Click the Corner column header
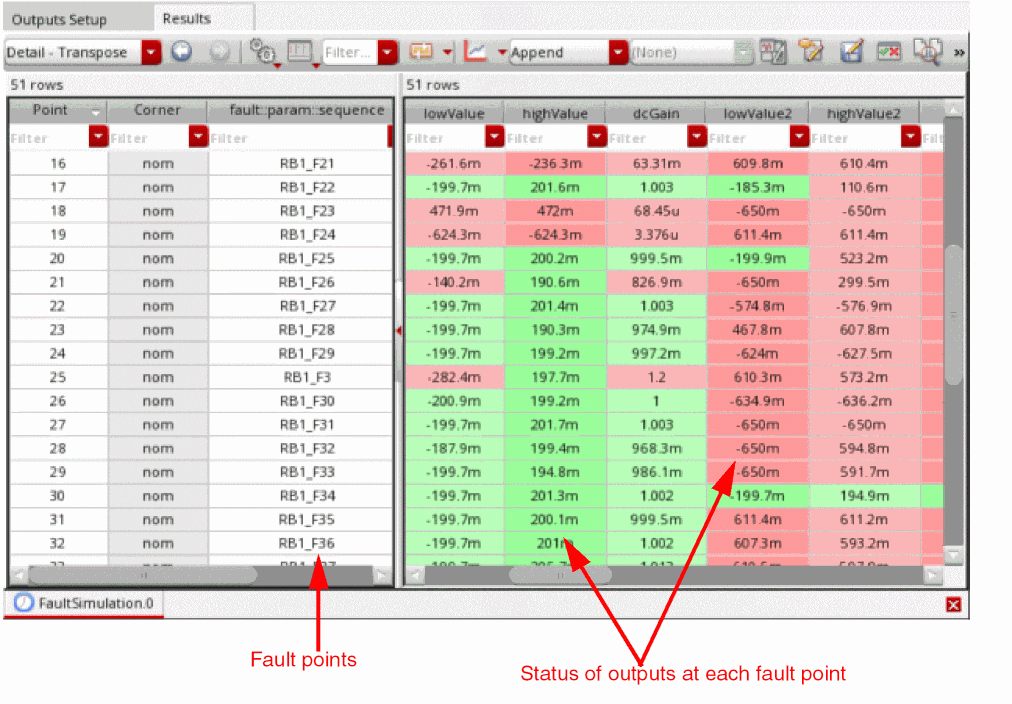Image resolution: width=1012 pixels, height=704 pixels. tap(157, 110)
